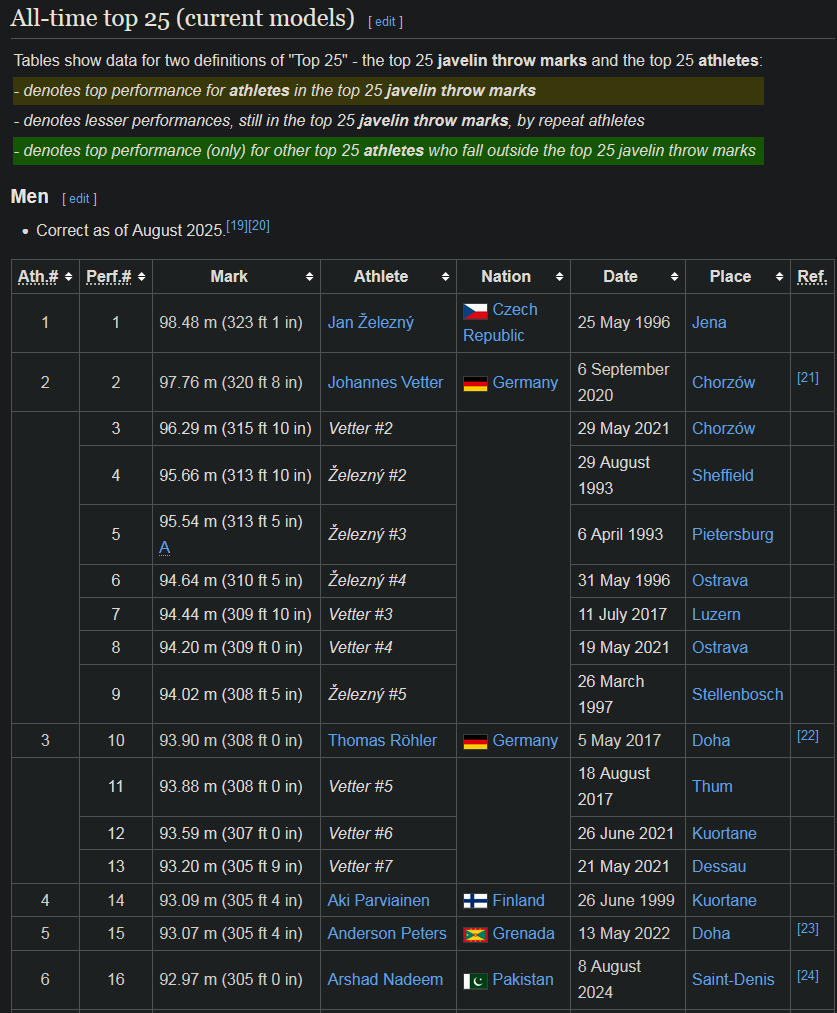
Task: Open the Stellenbosch place link
Action: tap(738, 694)
